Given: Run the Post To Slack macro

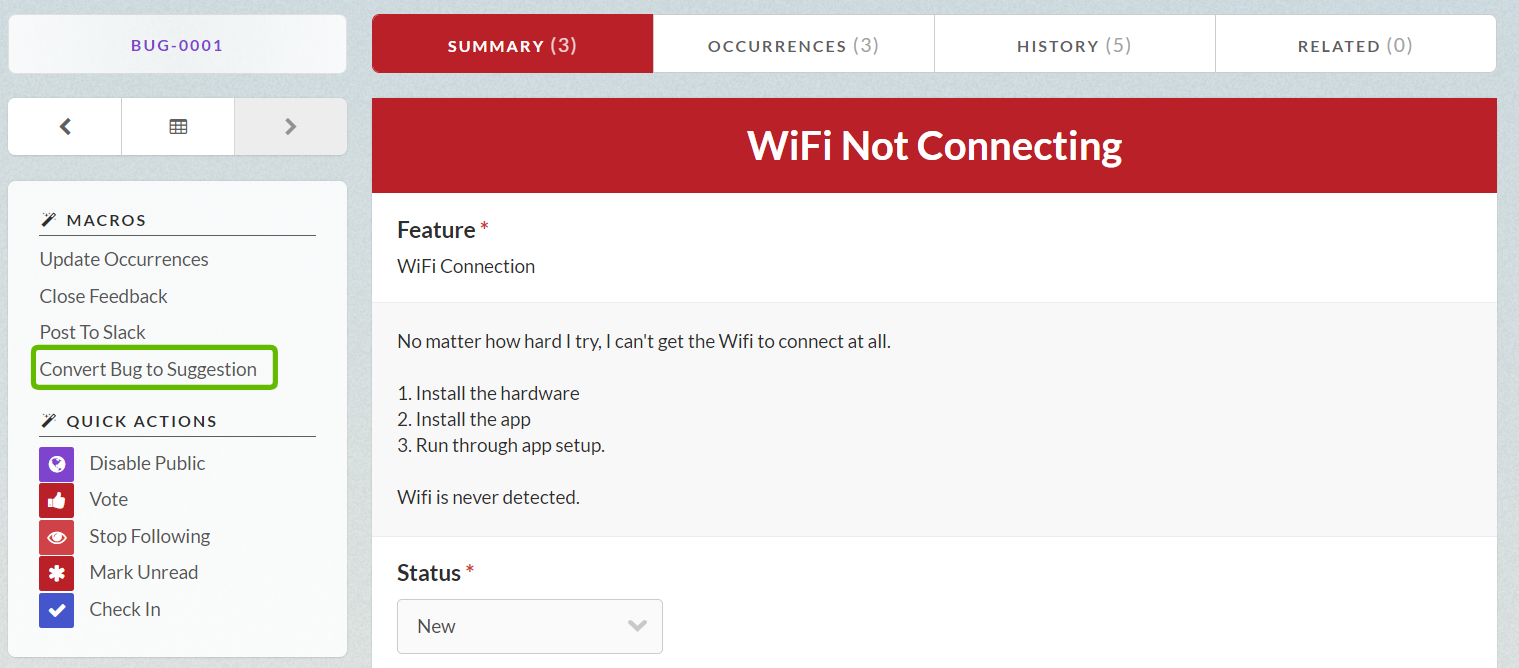Looking at the screenshot, I should (x=93, y=332).
